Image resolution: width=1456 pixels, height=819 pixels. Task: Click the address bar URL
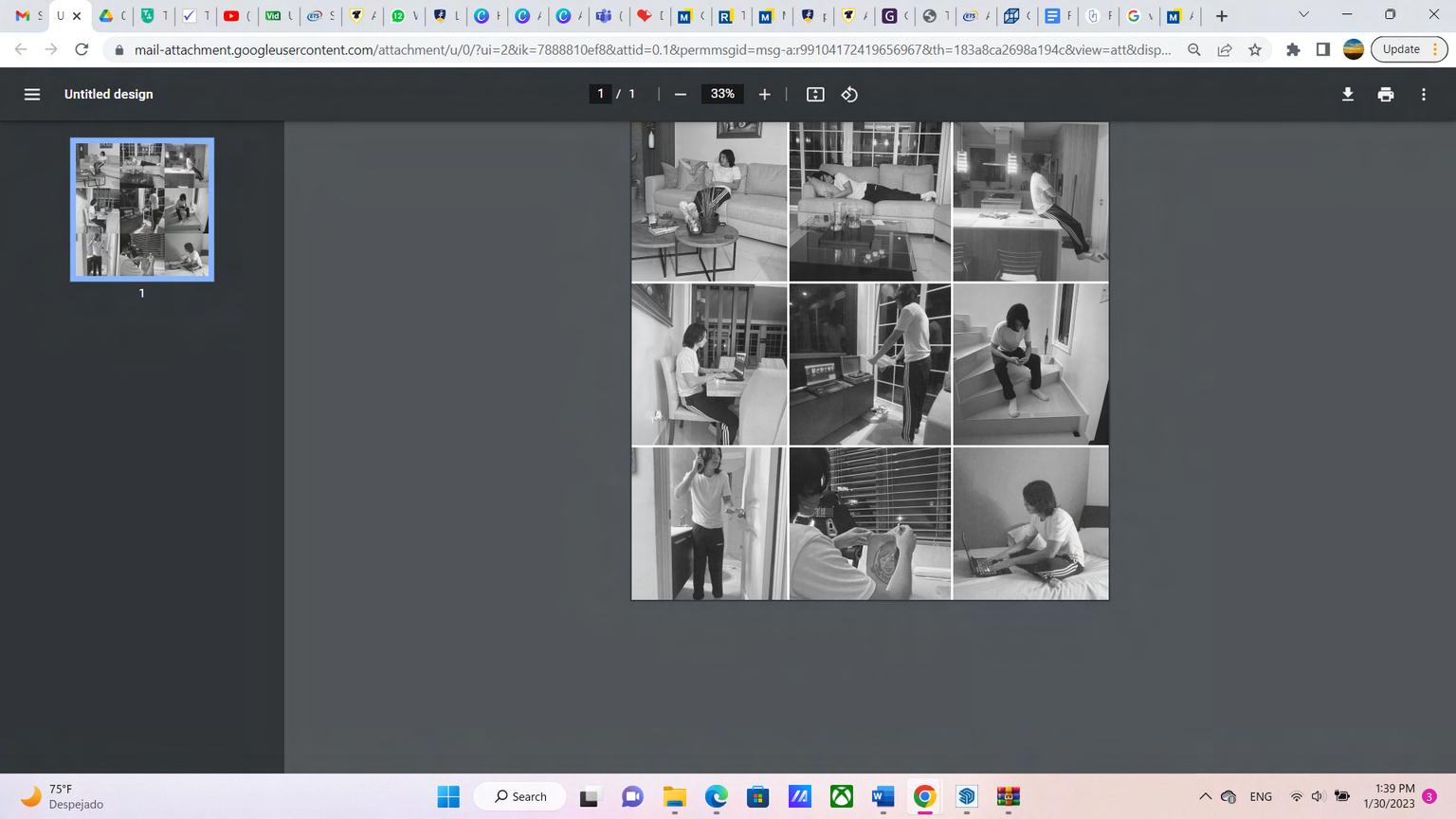coord(652,49)
